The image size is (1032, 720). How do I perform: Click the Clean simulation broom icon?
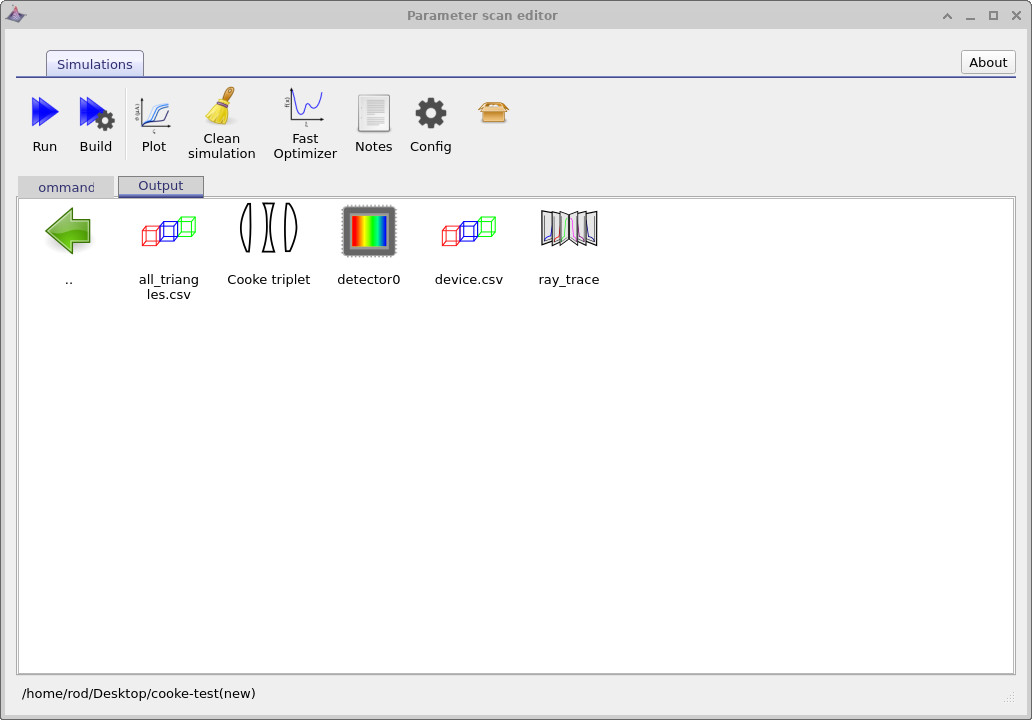221,107
